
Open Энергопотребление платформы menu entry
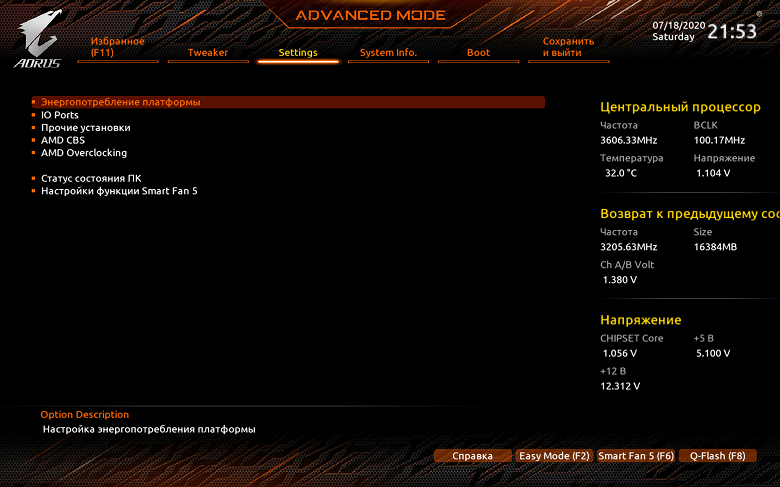point(289,102)
